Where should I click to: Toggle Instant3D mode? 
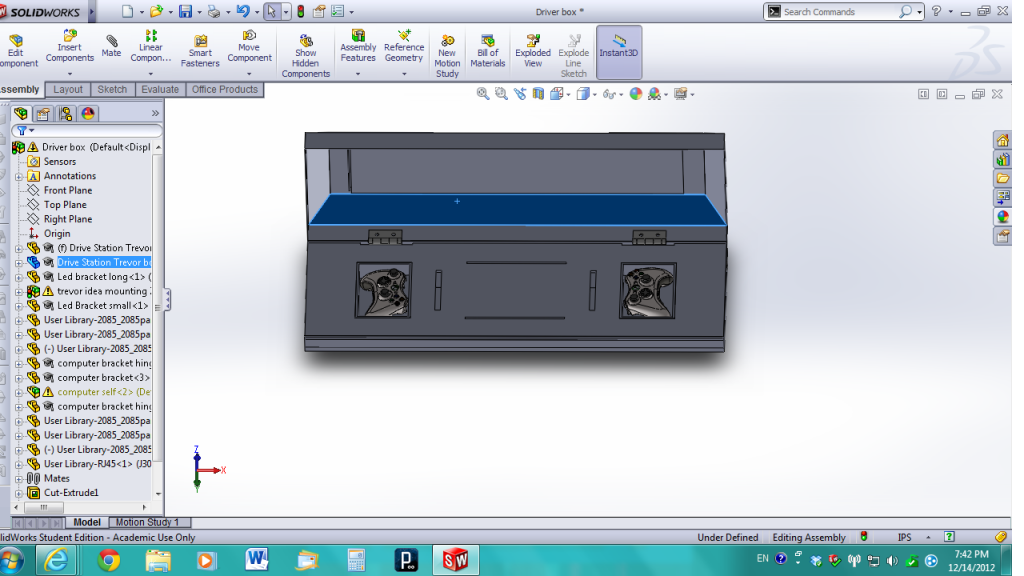pyautogui.click(x=618, y=52)
